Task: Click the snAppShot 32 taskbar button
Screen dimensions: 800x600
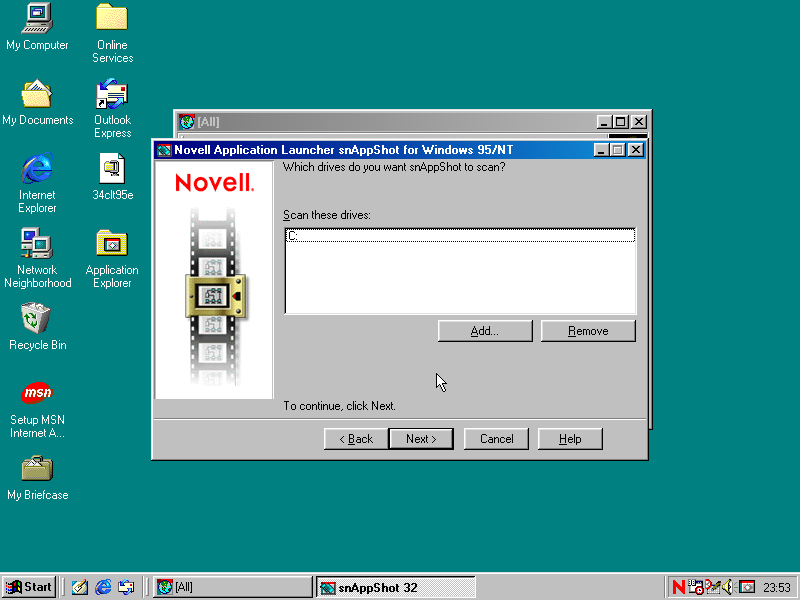Action: [396, 587]
